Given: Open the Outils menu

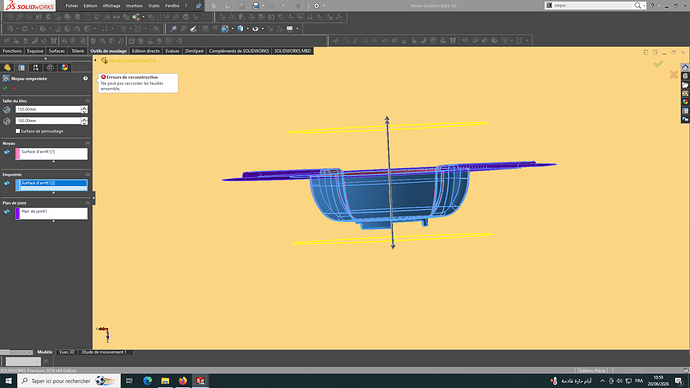Looking at the screenshot, I should click(154, 6).
